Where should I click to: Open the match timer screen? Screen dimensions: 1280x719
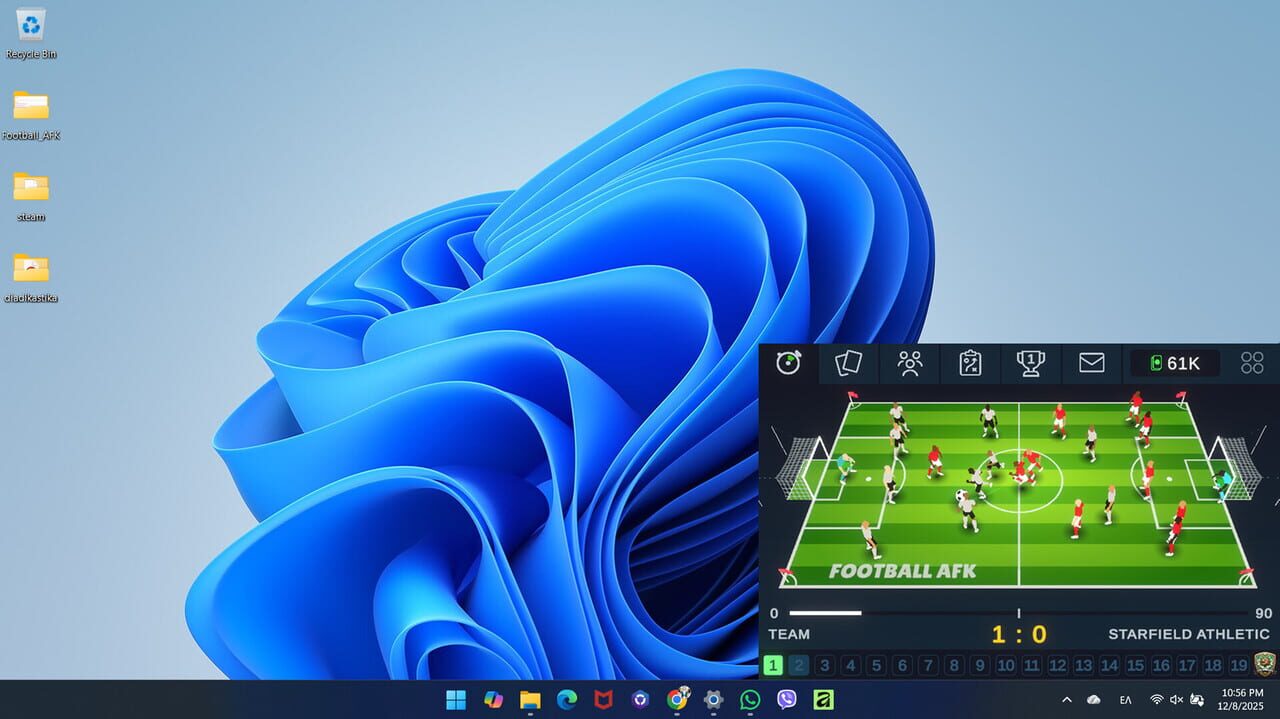click(x=788, y=363)
